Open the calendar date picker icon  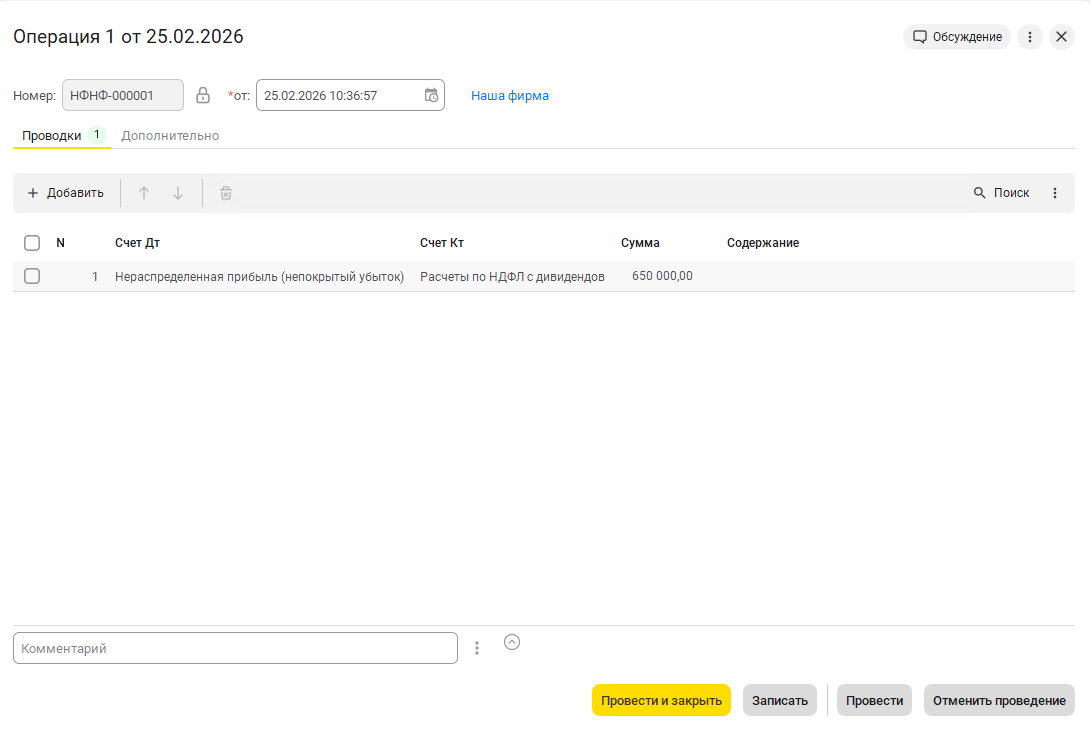tap(431, 95)
